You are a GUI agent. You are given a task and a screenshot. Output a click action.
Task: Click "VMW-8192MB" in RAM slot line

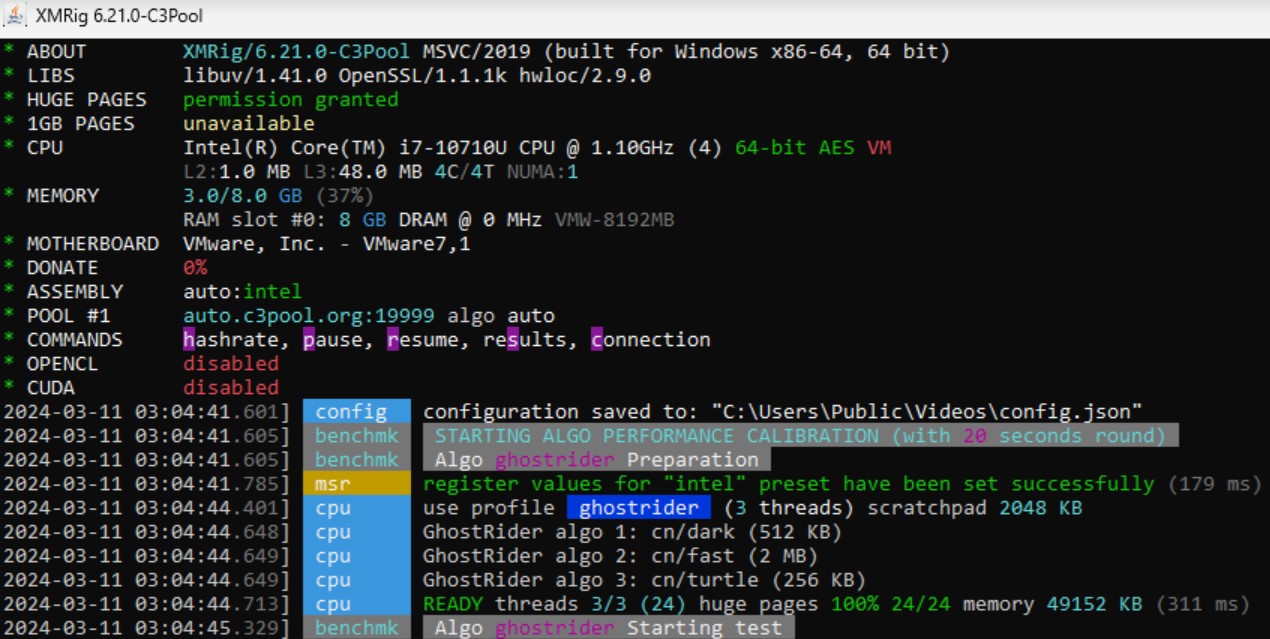(614, 220)
